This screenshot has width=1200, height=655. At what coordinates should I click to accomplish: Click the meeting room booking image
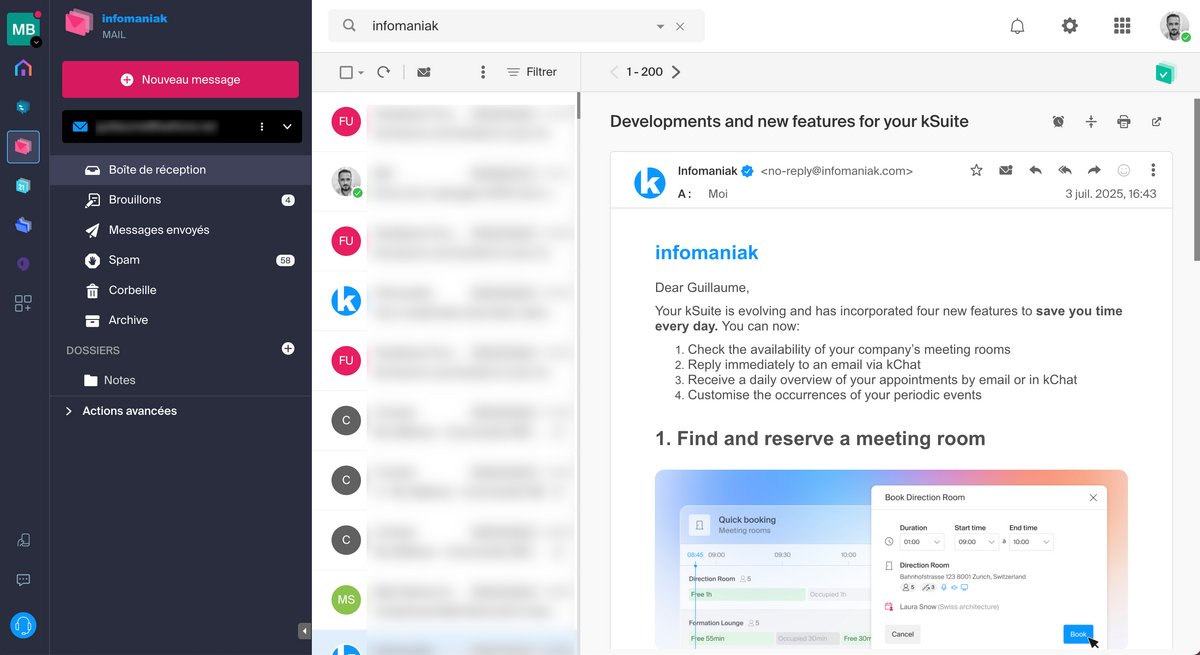tap(891, 559)
